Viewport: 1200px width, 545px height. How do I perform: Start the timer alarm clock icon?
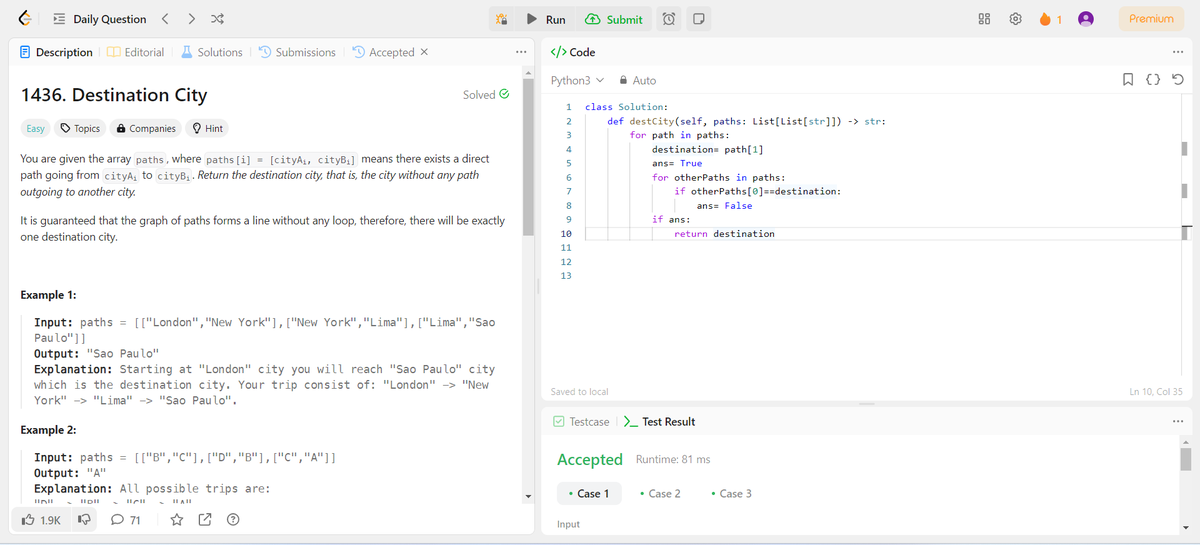tap(669, 19)
